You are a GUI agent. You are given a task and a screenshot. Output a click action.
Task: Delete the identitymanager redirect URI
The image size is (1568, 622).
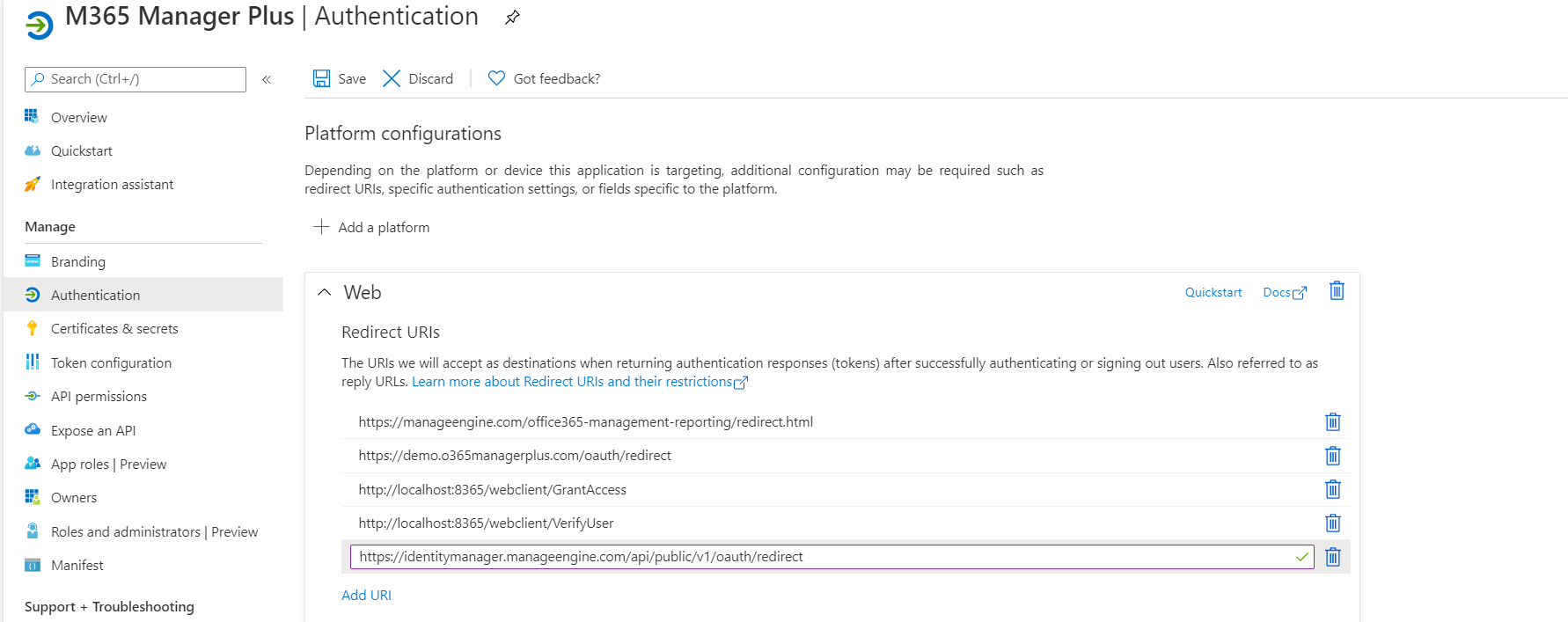tap(1333, 557)
